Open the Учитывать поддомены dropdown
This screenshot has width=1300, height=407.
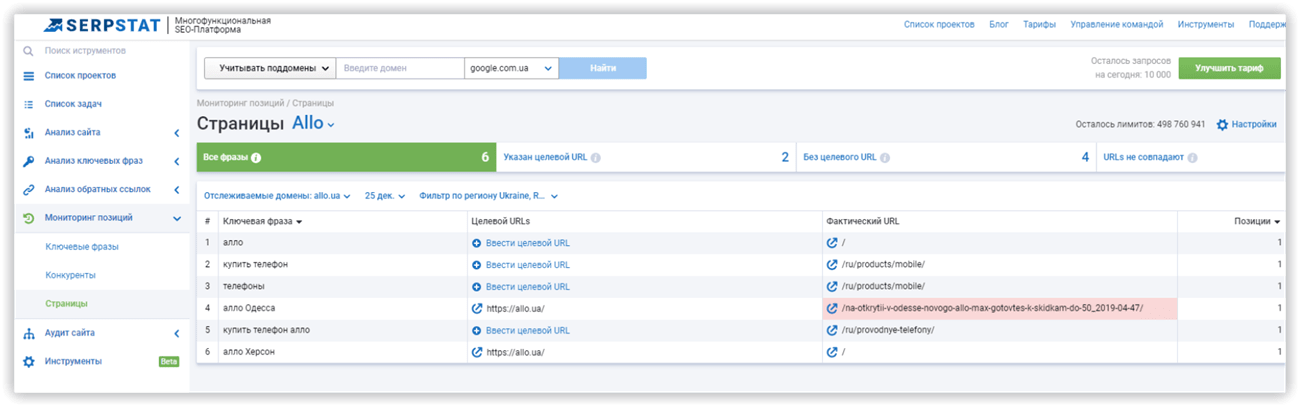click(x=270, y=68)
